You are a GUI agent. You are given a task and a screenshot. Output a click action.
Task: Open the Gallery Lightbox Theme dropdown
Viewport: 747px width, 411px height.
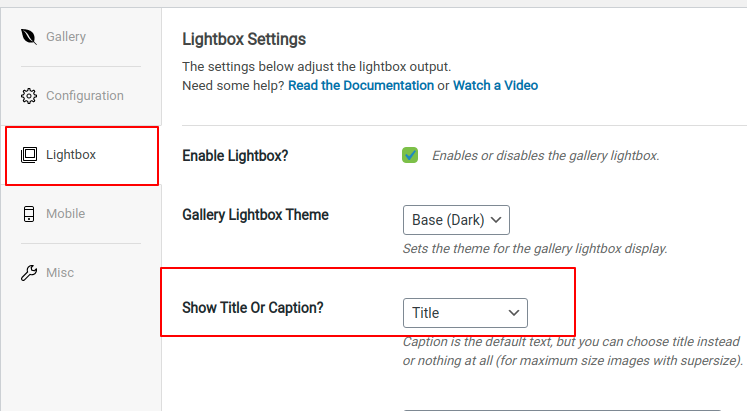click(x=456, y=220)
